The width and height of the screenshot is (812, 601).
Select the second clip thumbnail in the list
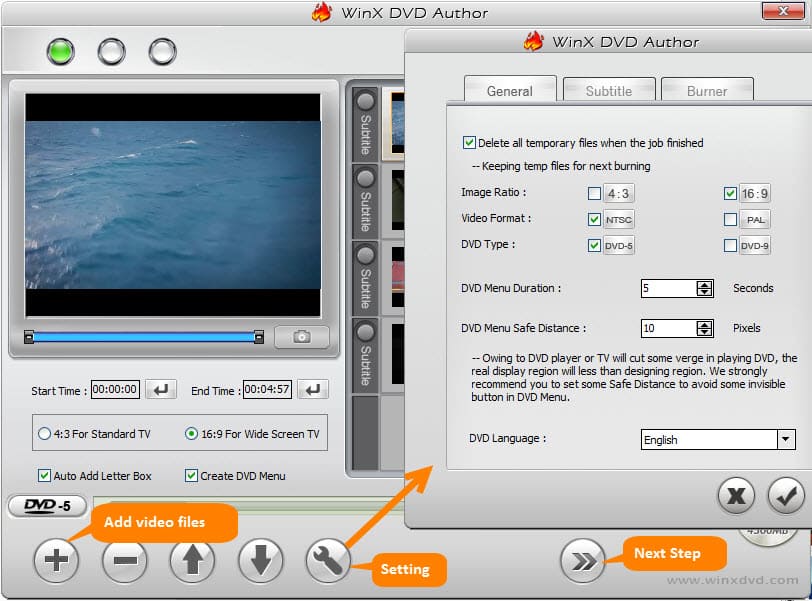(398, 200)
